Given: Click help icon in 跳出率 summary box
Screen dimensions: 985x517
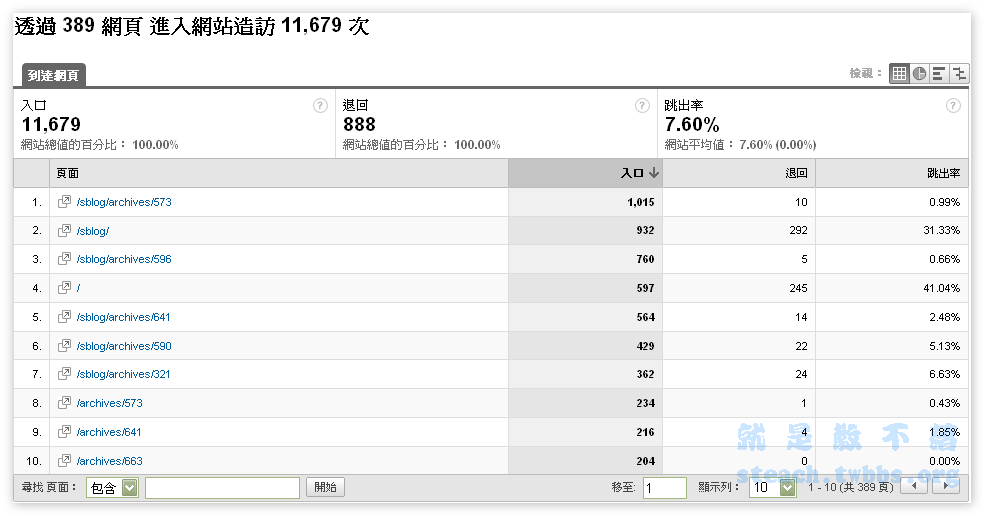Looking at the screenshot, I should (x=954, y=105).
